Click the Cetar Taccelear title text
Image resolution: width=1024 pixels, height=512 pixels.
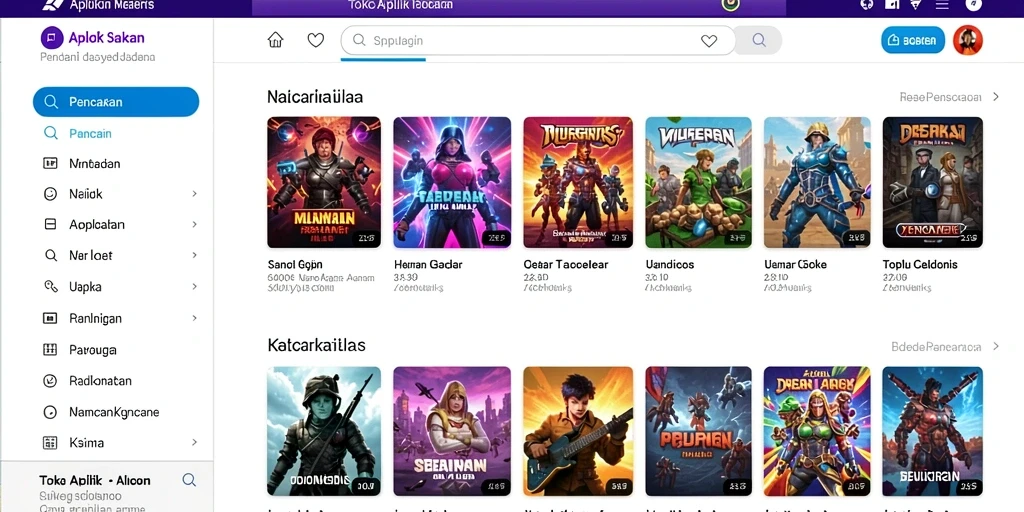pos(566,264)
